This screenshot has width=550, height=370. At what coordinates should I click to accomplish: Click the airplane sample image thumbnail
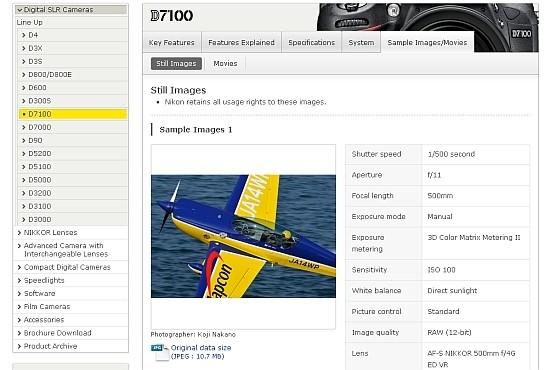click(243, 236)
